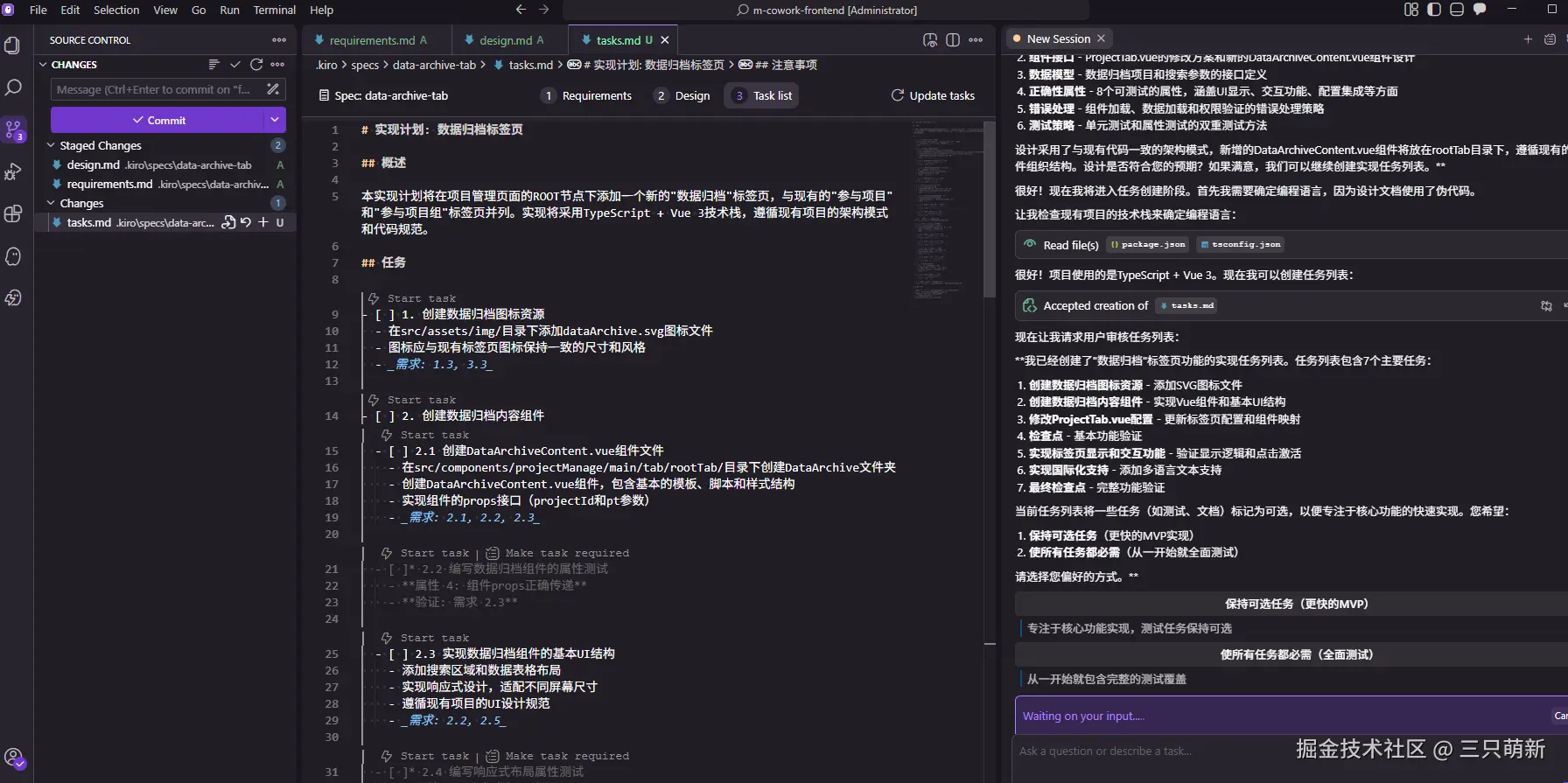Switch changes list to tree view icon
The height and width of the screenshot is (783, 1568).
coord(213,65)
